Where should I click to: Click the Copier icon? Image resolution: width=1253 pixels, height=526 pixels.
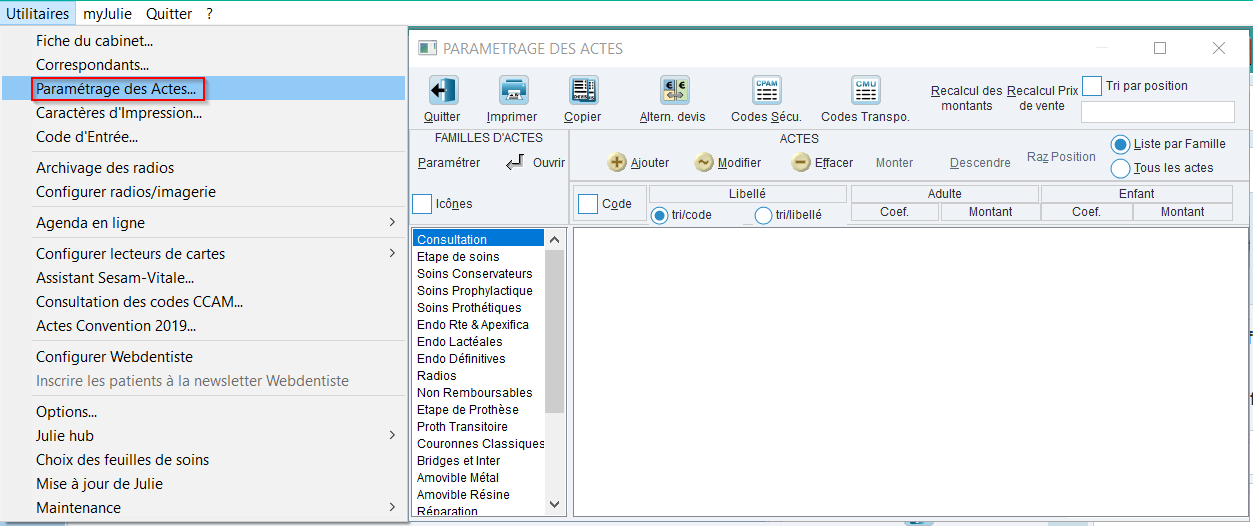click(x=583, y=91)
